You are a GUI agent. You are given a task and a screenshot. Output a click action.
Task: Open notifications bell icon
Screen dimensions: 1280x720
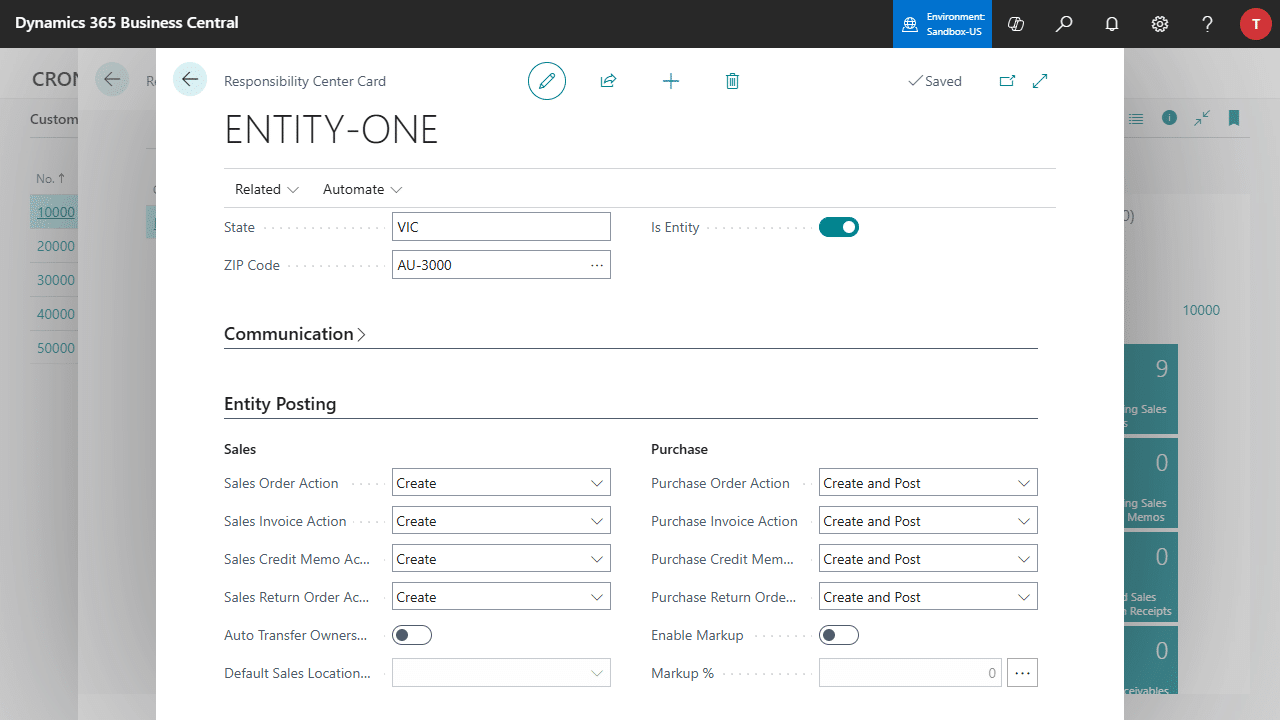click(x=1112, y=24)
